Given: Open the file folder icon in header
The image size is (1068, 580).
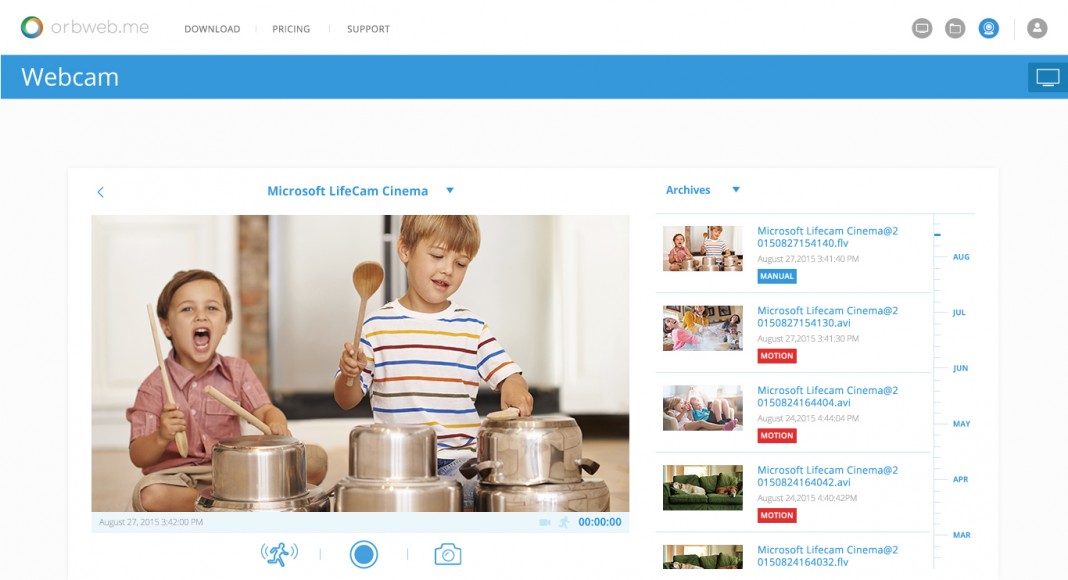Looking at the screenshot, I should coord(955,29).
